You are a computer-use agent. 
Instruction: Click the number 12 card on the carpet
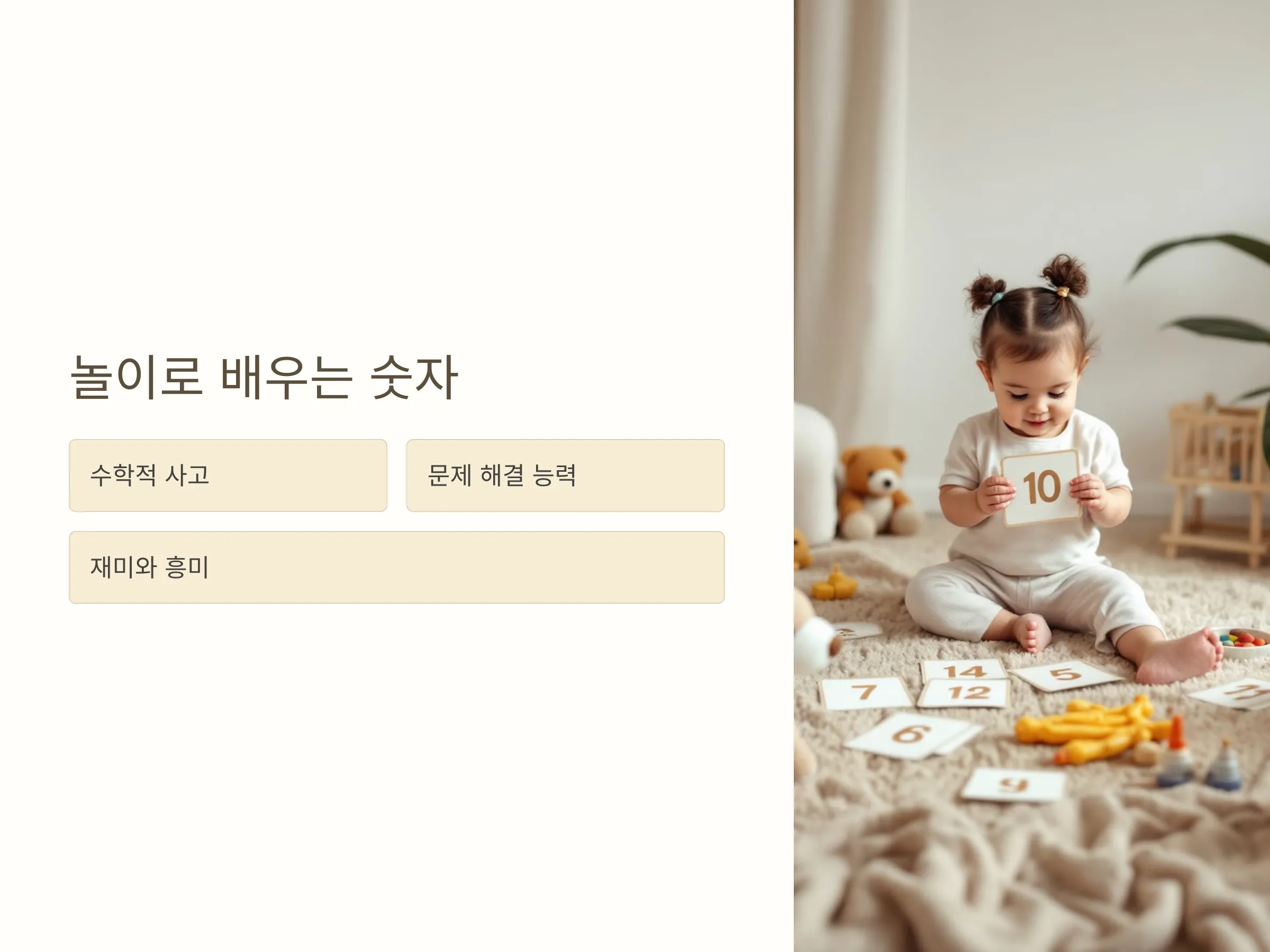(963, 693)
